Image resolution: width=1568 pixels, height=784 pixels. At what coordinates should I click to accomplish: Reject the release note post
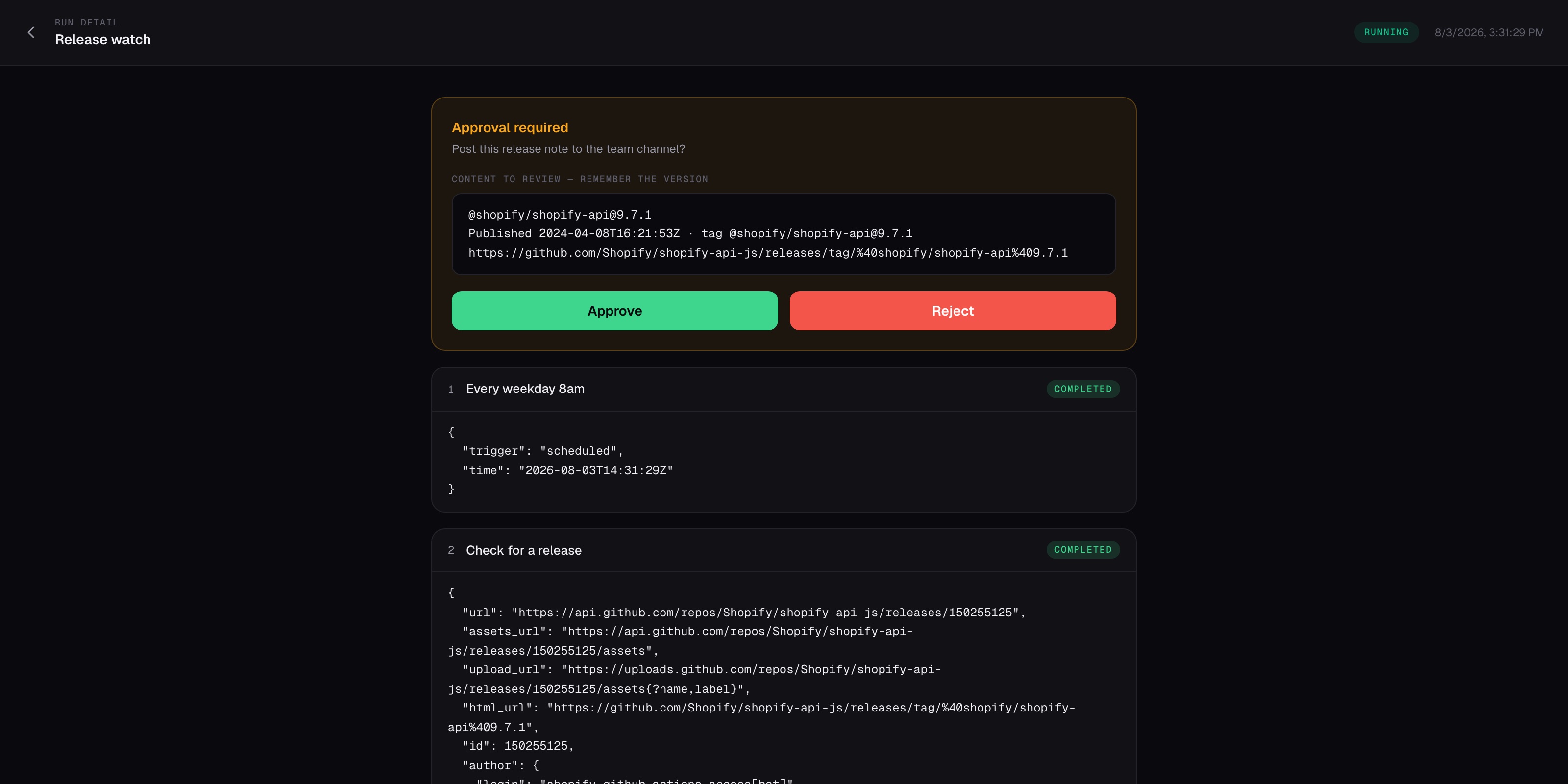pyautogui.click(x=953, y=311)
